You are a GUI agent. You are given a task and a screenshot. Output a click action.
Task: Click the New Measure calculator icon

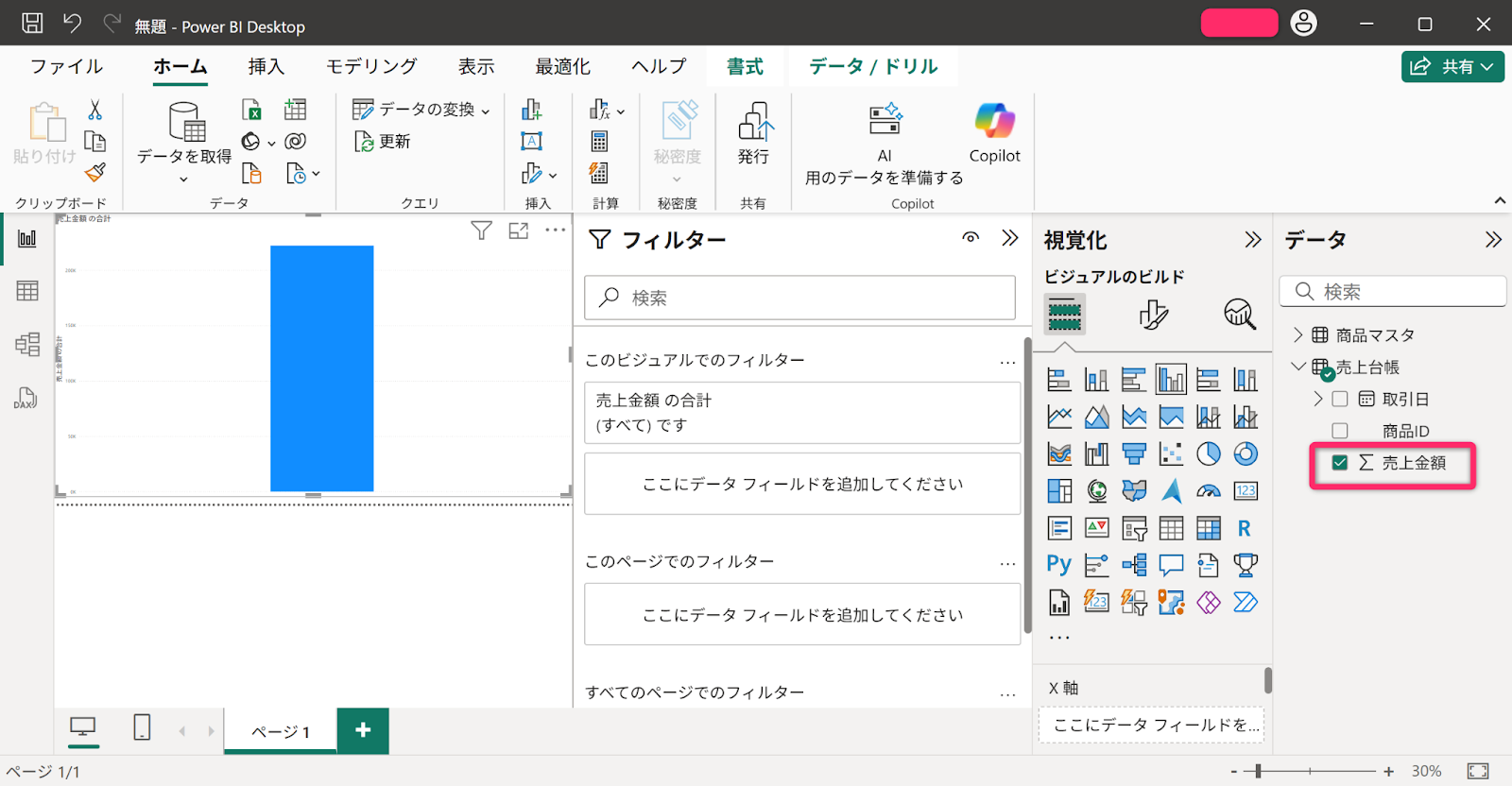[x=599, y=142]
